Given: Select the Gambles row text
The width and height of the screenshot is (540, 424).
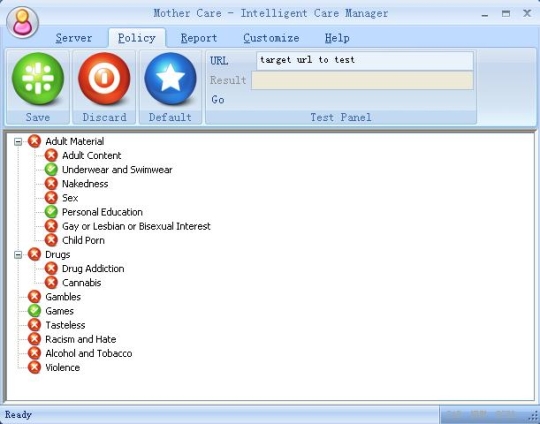Looking at the screenshot, I should click(63, 297).
